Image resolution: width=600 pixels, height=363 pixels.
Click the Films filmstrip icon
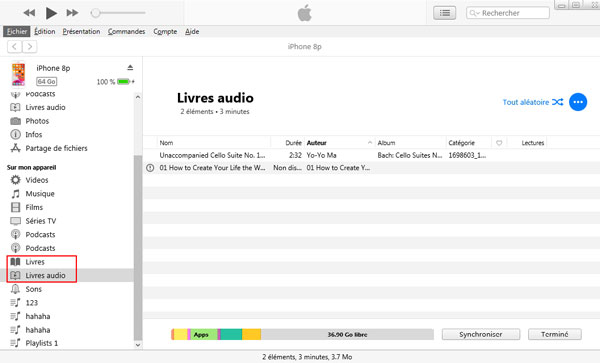(x=15, y=207)
